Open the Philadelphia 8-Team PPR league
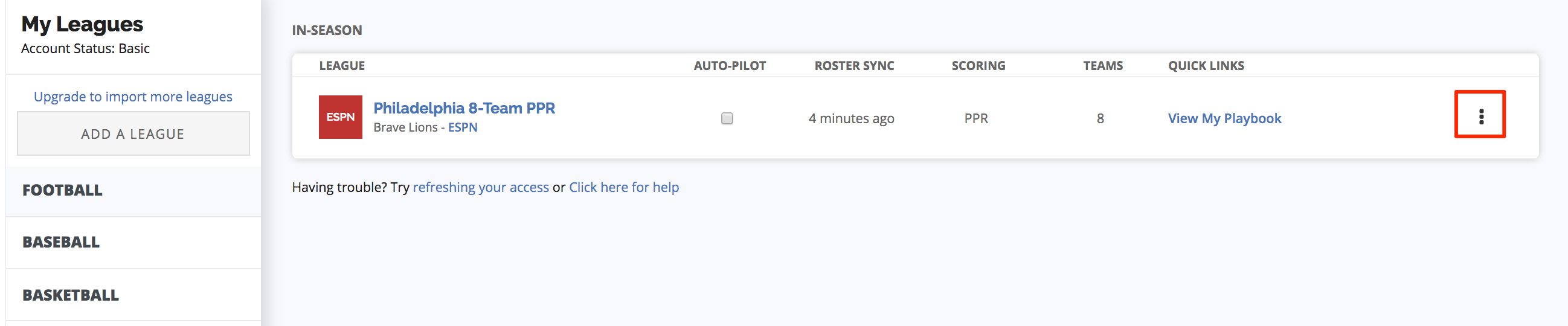This screenshot has height=326, width=1568. [x=464, y=108]
